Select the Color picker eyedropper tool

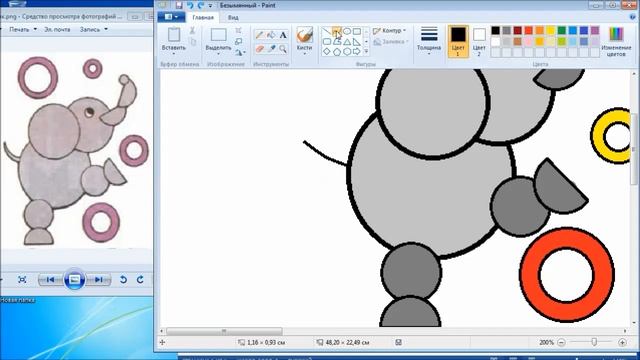[271, 49]
